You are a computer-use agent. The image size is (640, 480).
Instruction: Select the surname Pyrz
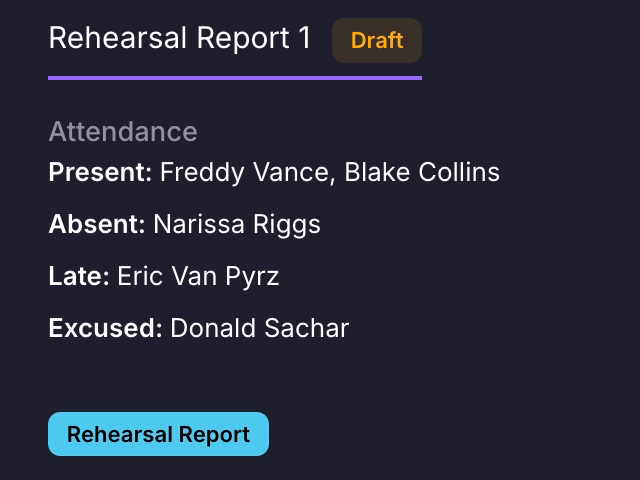(x=252, y=277)
